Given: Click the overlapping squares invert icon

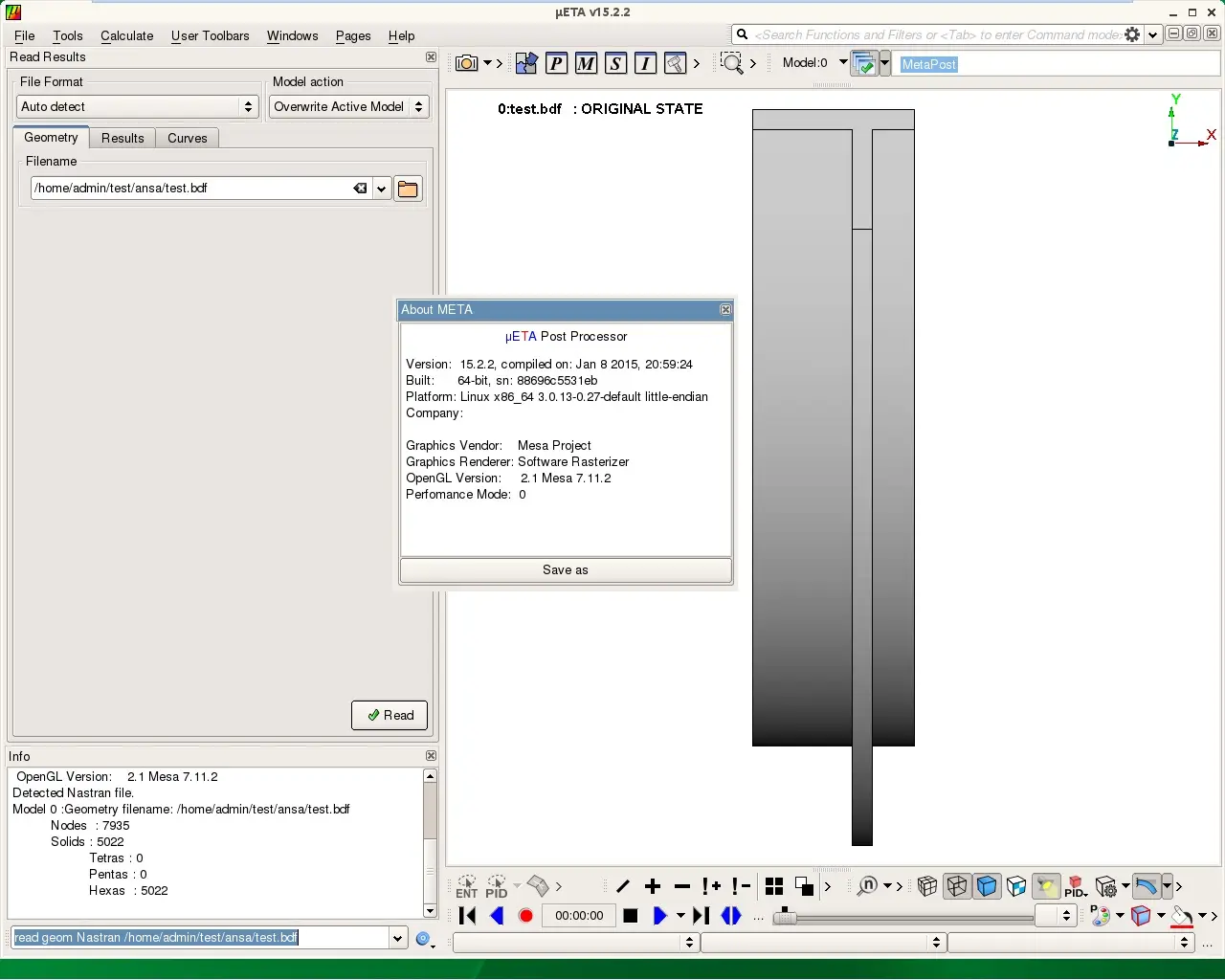Looking at the screenshot, I should [804, 886].
